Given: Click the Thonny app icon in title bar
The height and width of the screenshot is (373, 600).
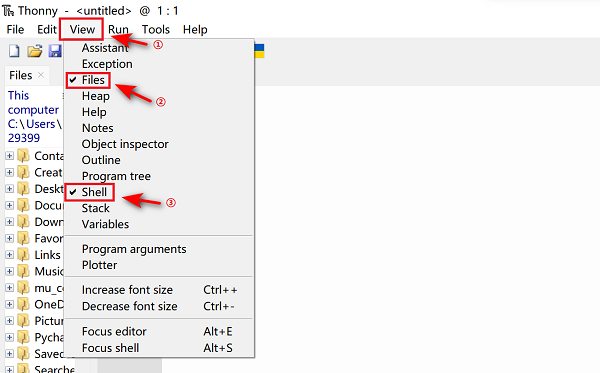Looking at the screenshot, I should coord(8,11).
